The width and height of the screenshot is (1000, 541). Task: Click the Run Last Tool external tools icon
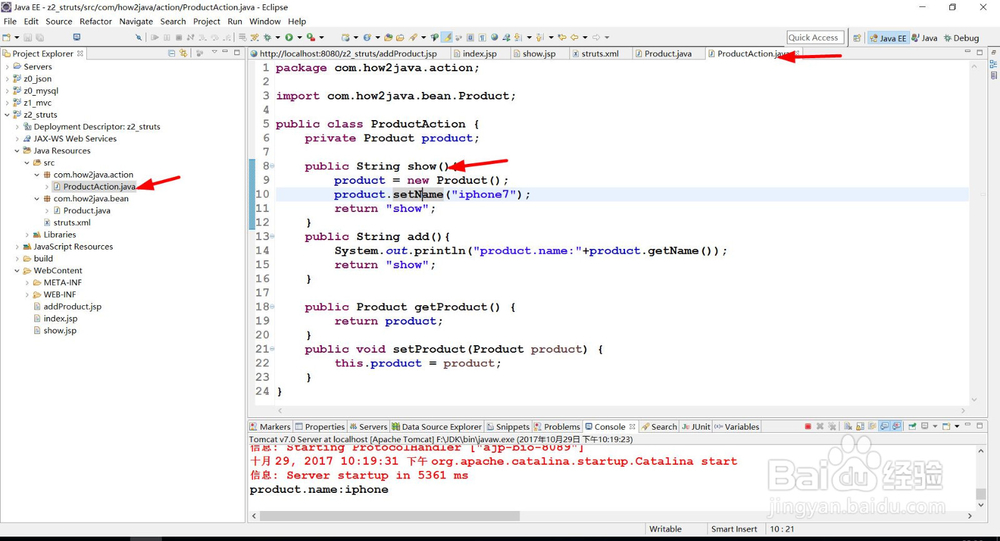coord(311,37)
